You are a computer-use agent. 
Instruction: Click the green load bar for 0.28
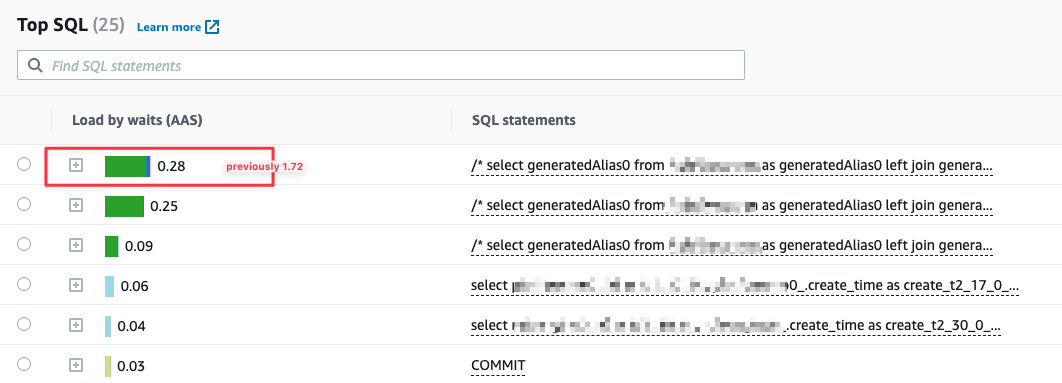pyautogui.click(x=127, y=165)
